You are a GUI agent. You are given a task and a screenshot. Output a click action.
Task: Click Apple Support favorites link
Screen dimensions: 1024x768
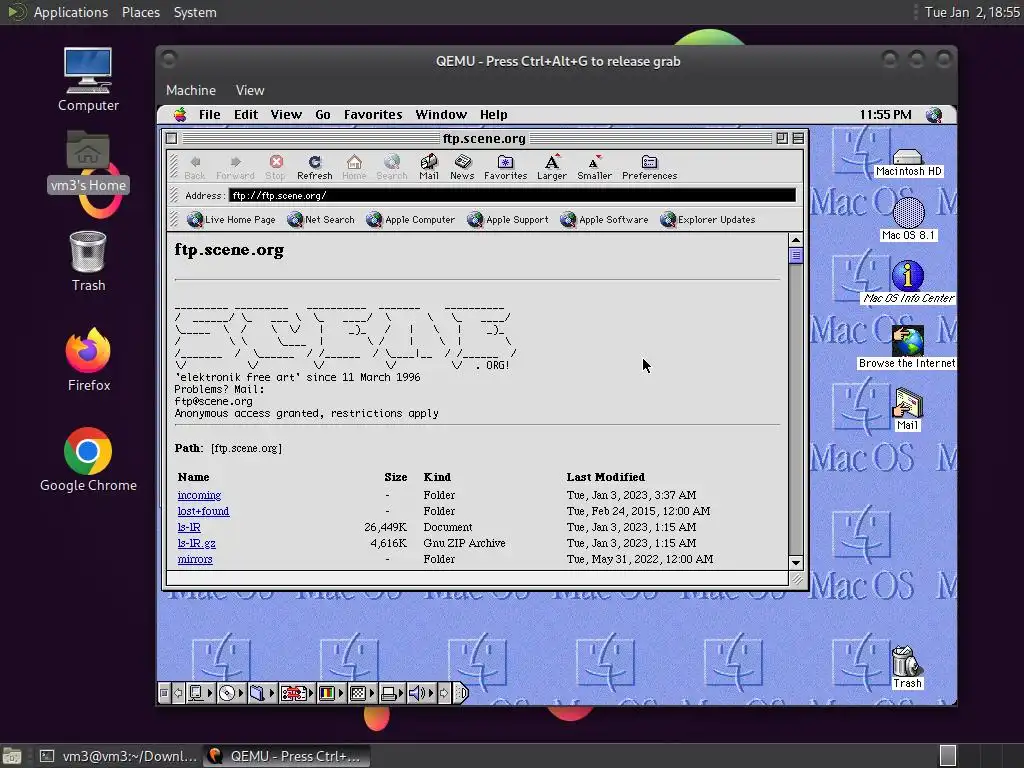pos(508,219)
